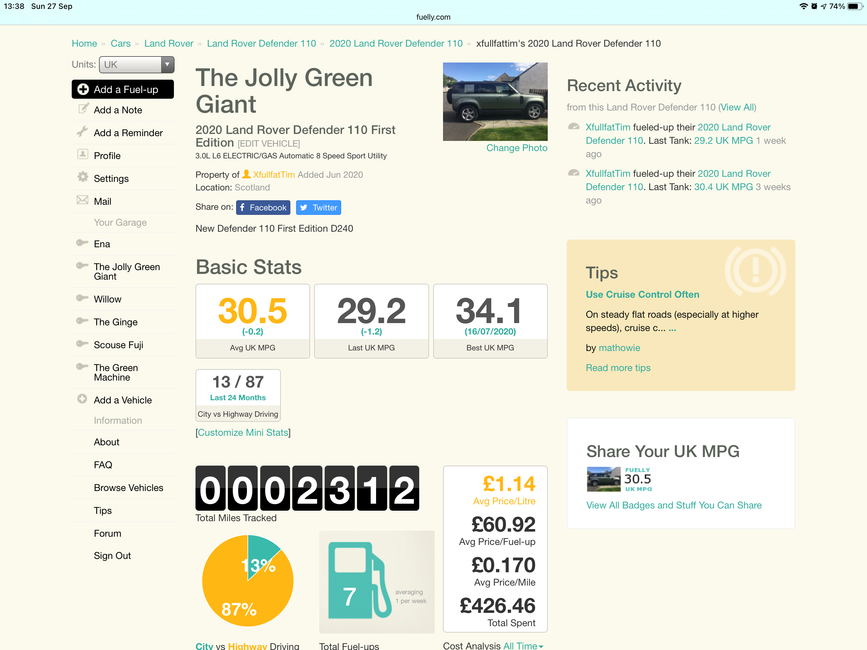This screenshot has height=650, width=867.
Task: Click the Customize Mini Stats link
Action: tap(243, 432)
